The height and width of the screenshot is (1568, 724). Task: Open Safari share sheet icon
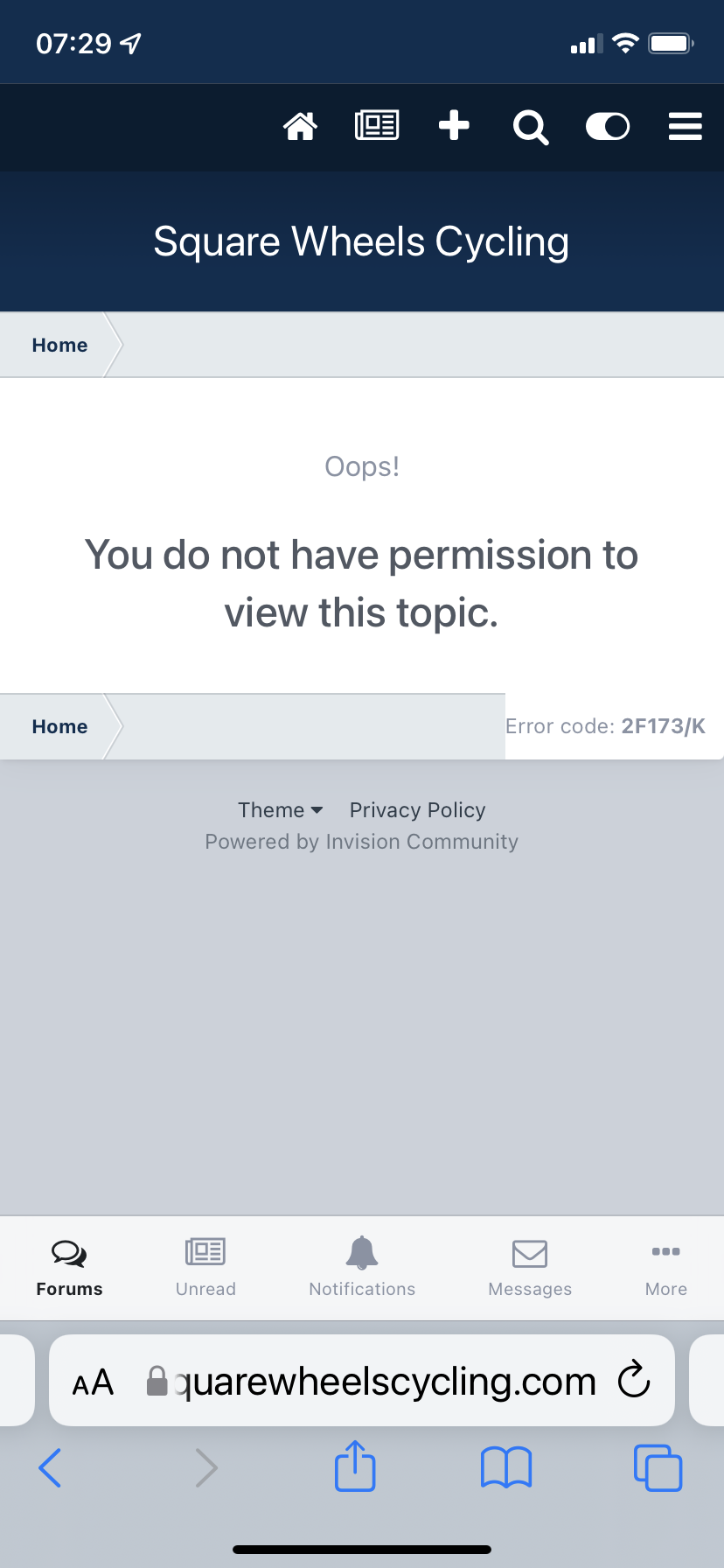(x=355, y=1466)
